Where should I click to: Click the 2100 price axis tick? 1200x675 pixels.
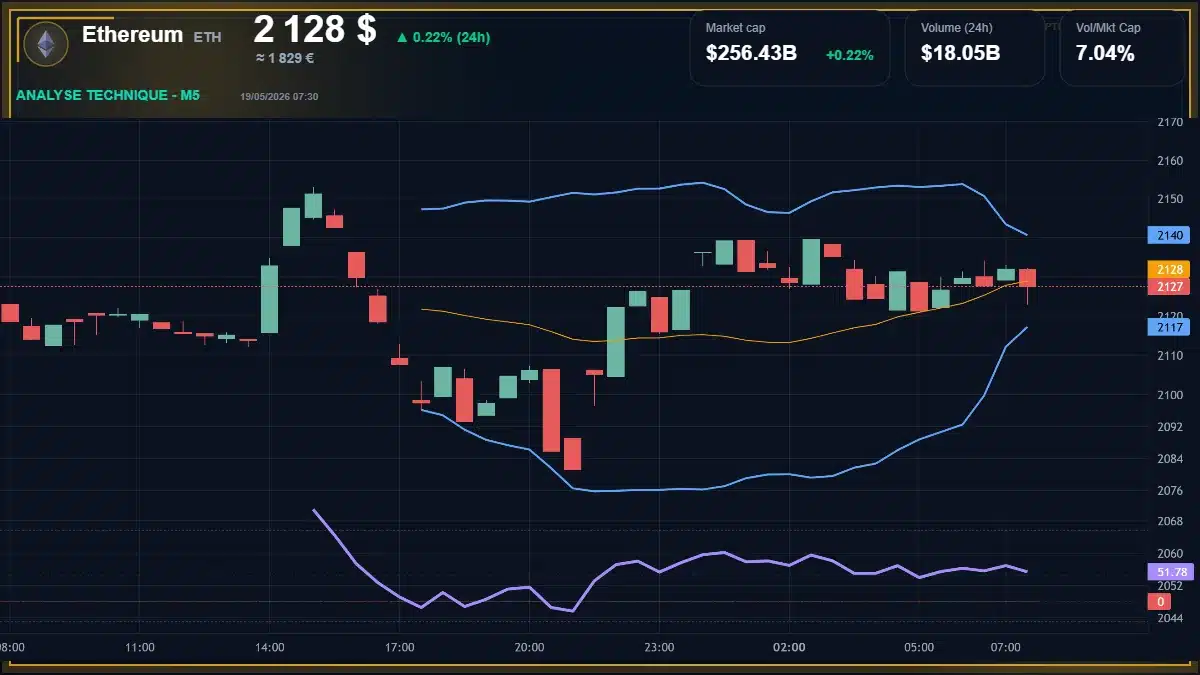click(x=1169, y=395)
